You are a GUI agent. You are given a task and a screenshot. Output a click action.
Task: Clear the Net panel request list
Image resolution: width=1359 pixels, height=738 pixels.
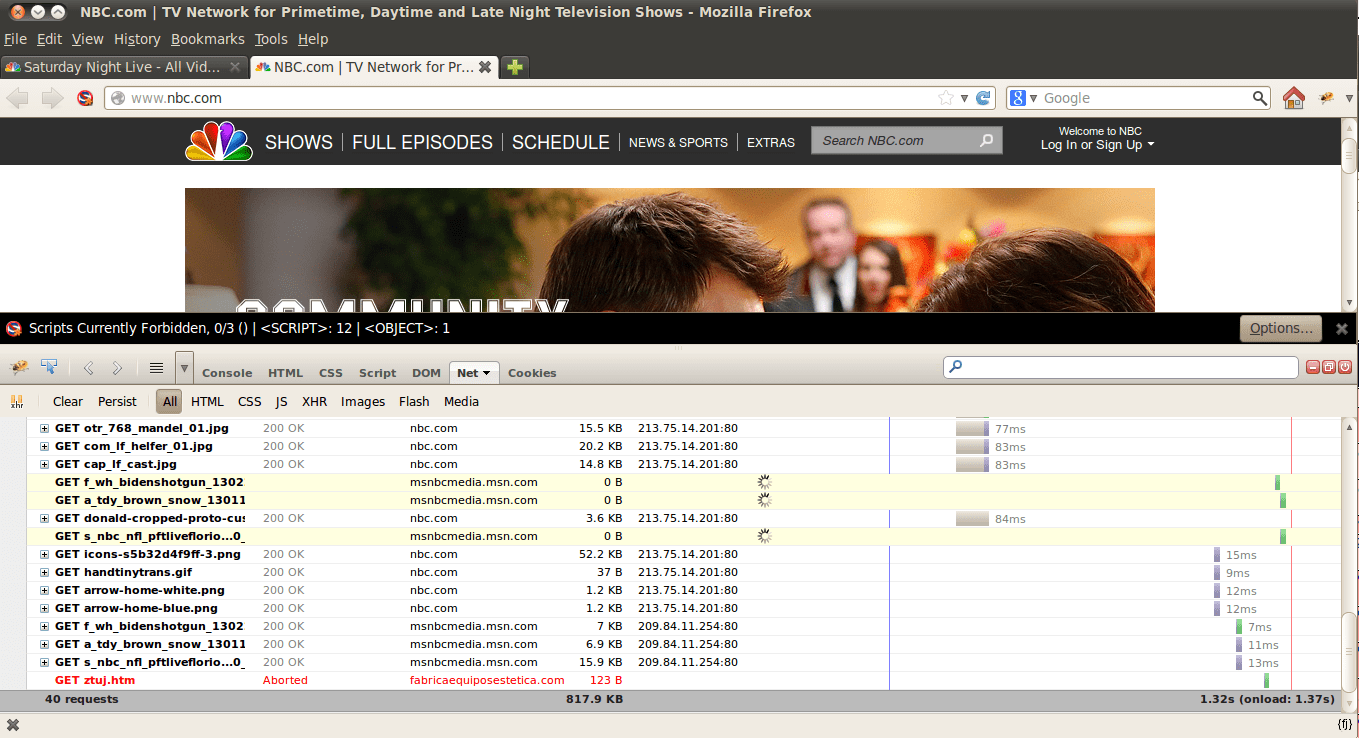[x=68, y=402]
